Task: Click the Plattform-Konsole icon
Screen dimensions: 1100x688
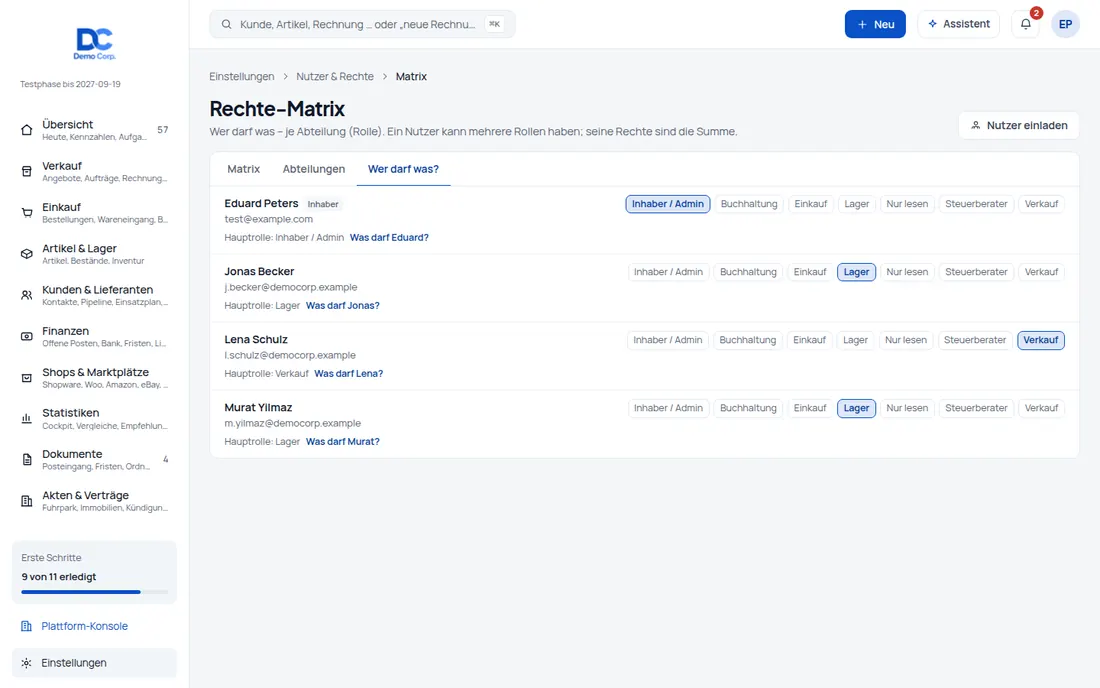Action: tap(27, 626)
